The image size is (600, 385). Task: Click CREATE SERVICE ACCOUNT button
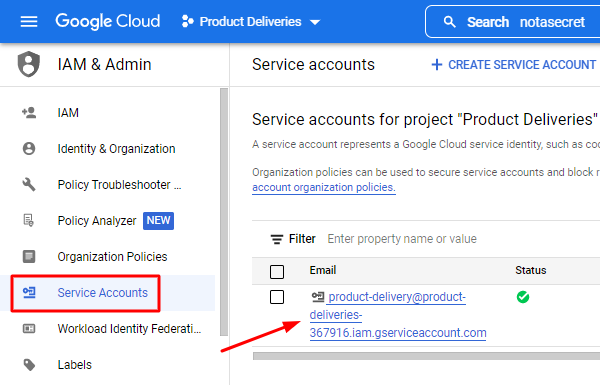pyautogui.click(x=514, y=65)
